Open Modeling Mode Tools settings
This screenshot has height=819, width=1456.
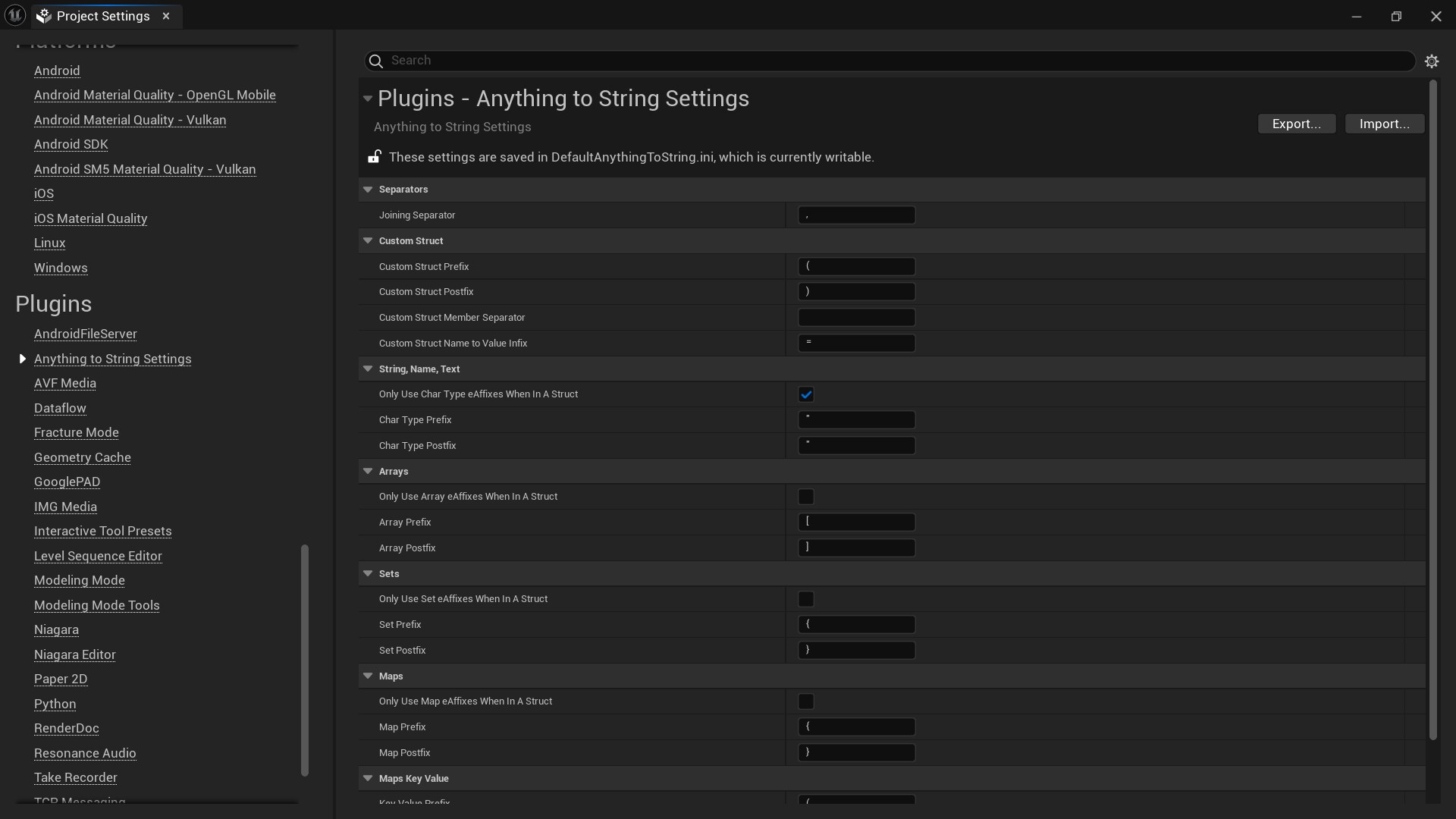click(97, 605)
